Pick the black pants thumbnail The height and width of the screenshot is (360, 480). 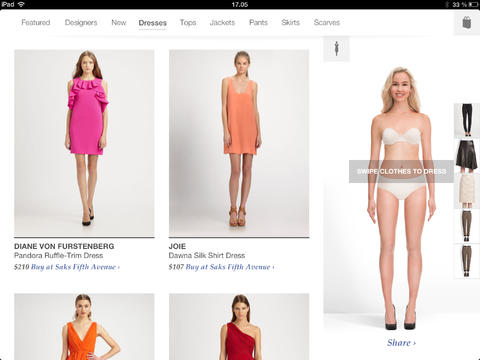pyautogui.click(x=467, y=120)
